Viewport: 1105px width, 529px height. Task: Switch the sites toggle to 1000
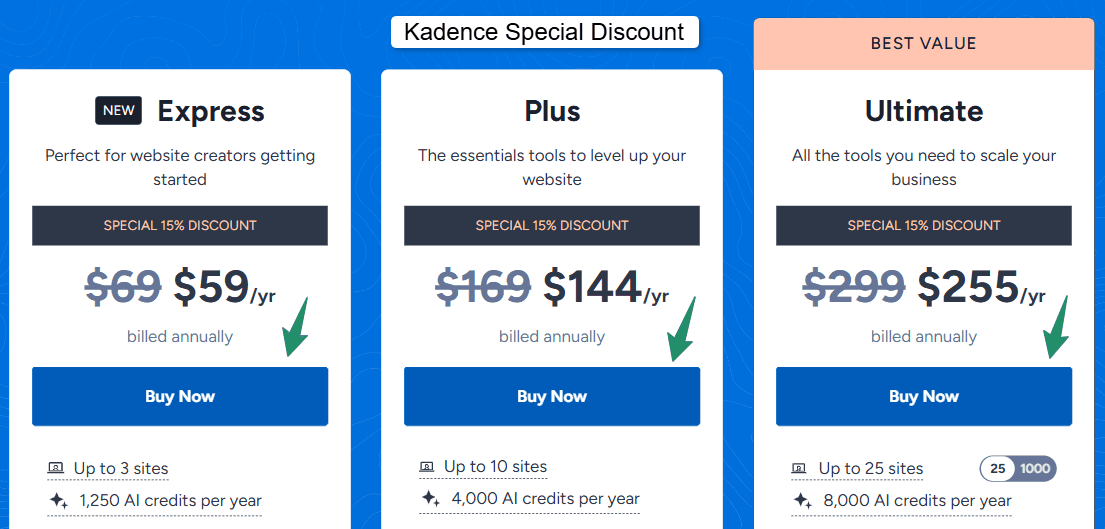[x=1035, y=469]
